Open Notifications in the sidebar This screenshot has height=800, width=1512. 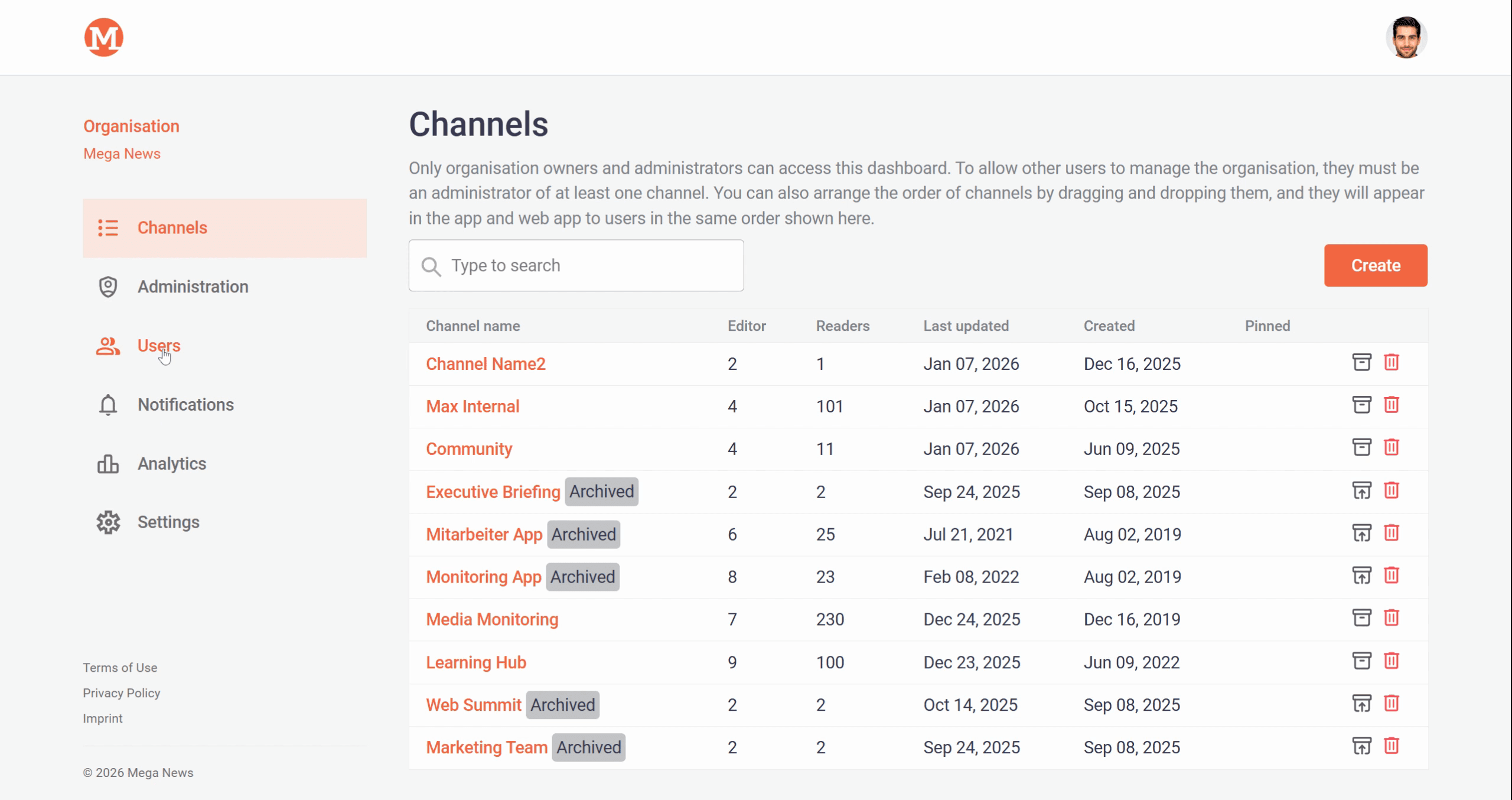coord(185,405)
